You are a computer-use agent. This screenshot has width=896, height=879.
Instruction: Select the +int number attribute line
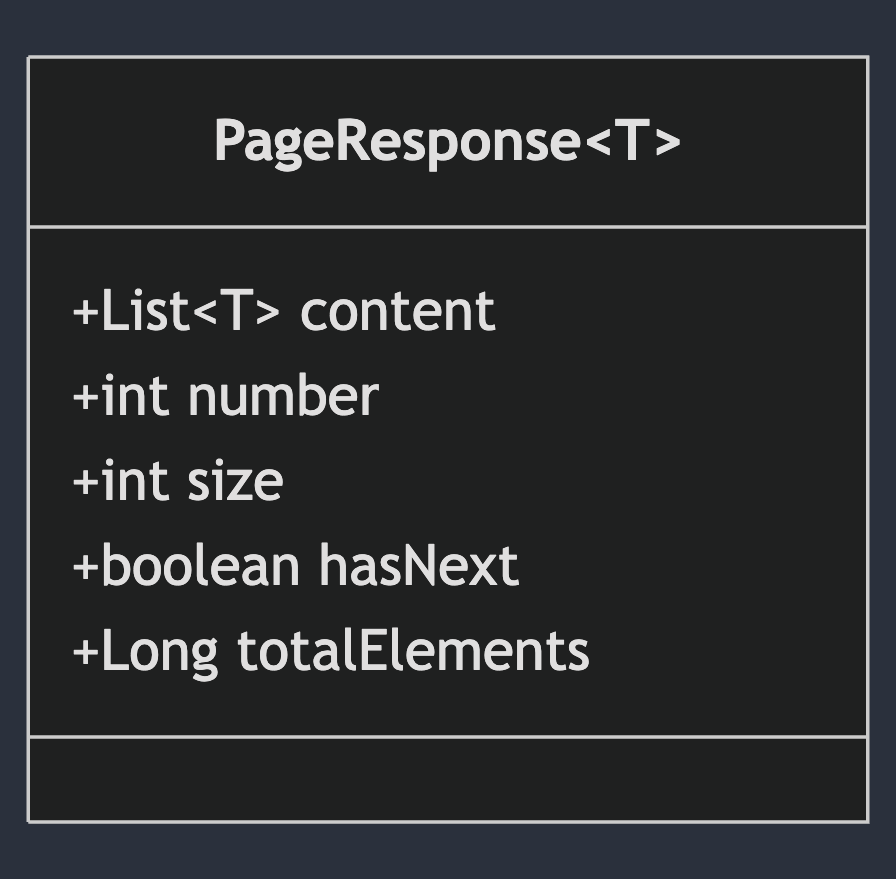pos(225,396)
